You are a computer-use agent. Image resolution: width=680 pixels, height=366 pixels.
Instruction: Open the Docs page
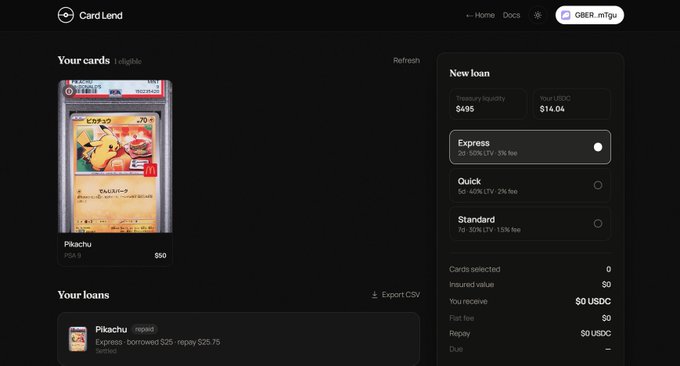pyautogui.click(x=511, y=15)
